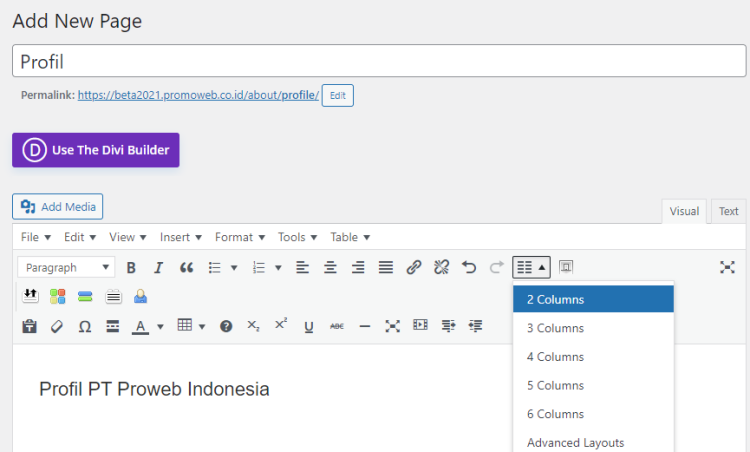
Task: Expand numbered list style options arrow
Action: tap(278, 268)
